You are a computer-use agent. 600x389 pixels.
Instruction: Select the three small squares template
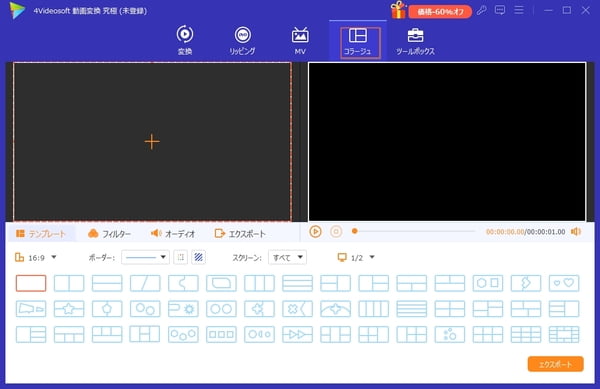point(221,334)
